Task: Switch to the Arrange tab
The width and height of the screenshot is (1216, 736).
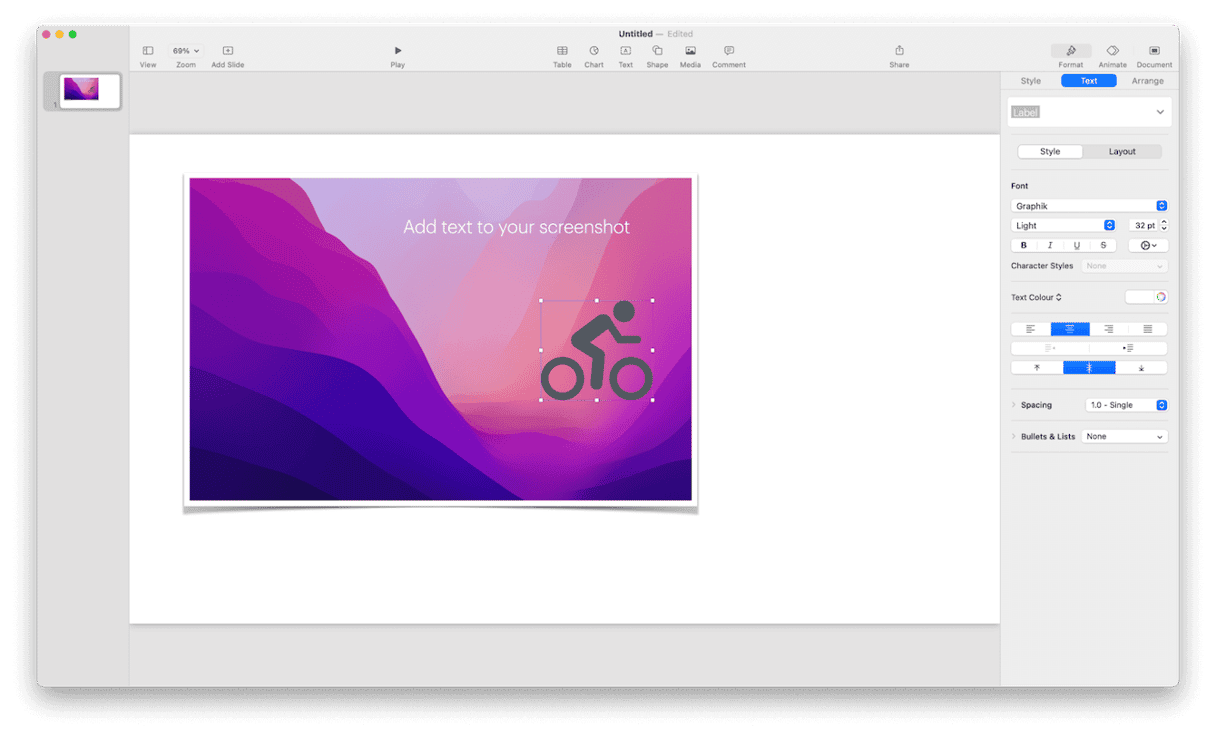Action: pos(1147,80)
